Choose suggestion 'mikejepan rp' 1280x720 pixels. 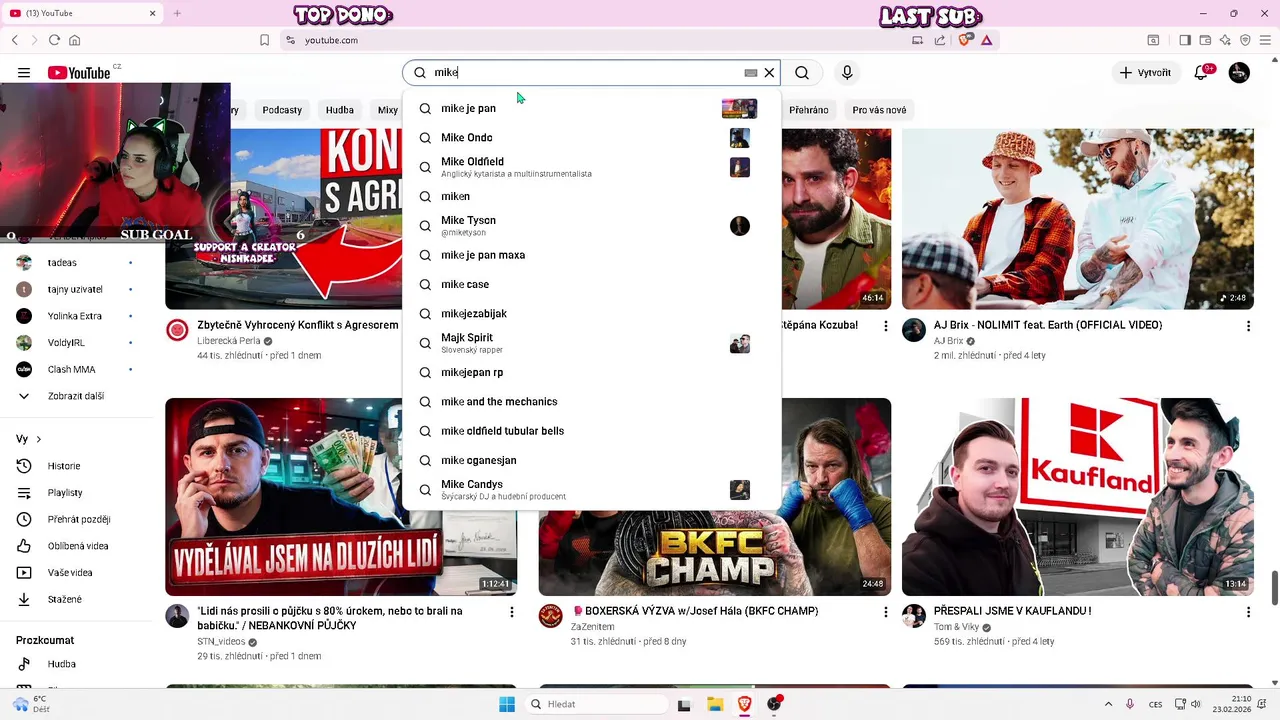click(x=591, y=372)
